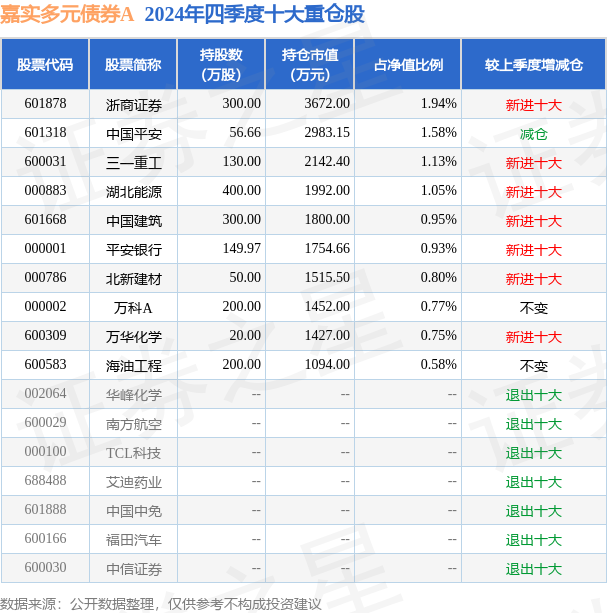Viewport: 607px width, 613px height.
Task: Select the 持仓市值(万元) column header
Action: 310,65
